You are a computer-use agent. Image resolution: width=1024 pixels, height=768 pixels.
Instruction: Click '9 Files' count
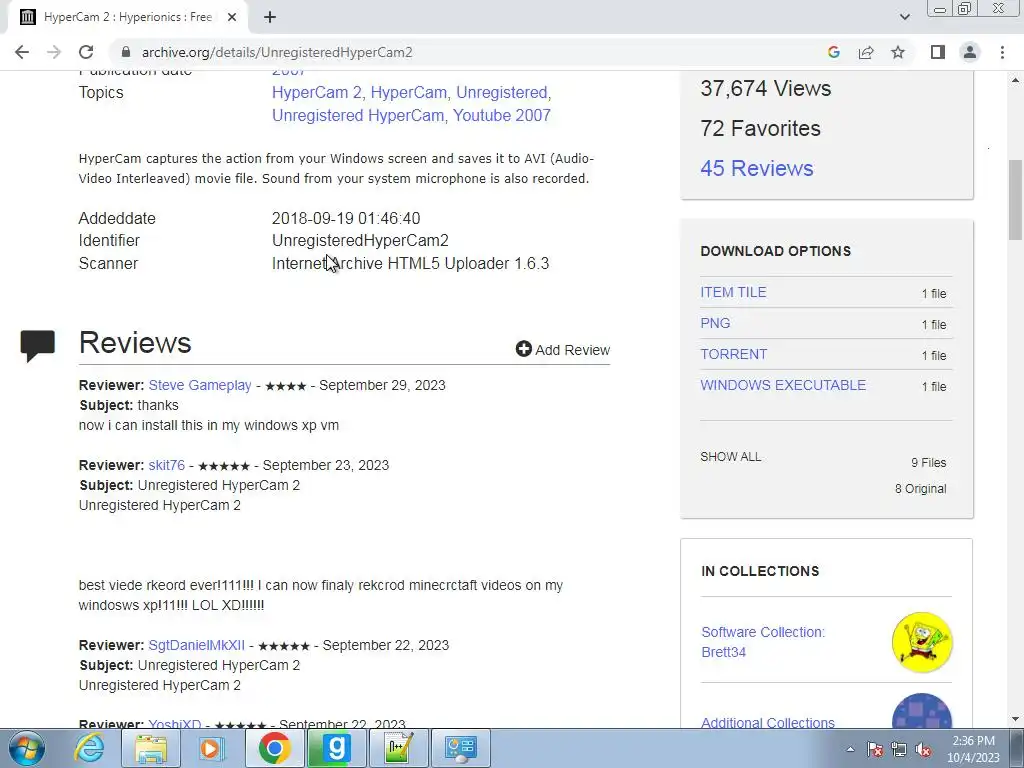[929, 463]
